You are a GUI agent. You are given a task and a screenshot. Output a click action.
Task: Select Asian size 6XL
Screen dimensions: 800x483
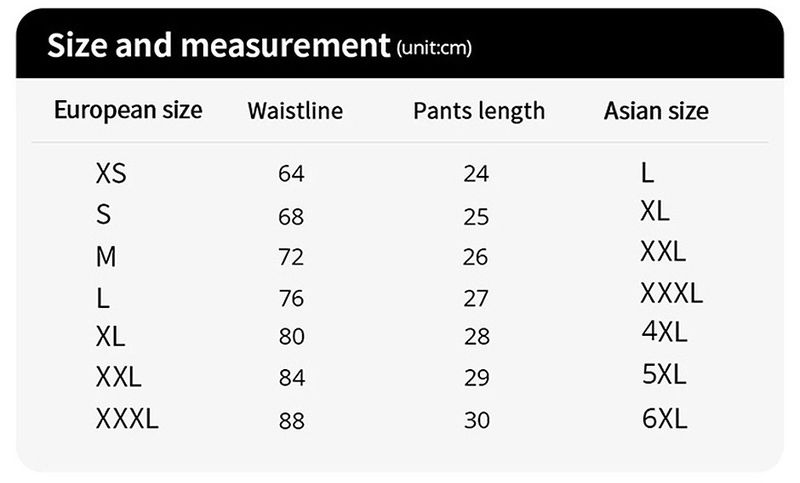[664, 419]
